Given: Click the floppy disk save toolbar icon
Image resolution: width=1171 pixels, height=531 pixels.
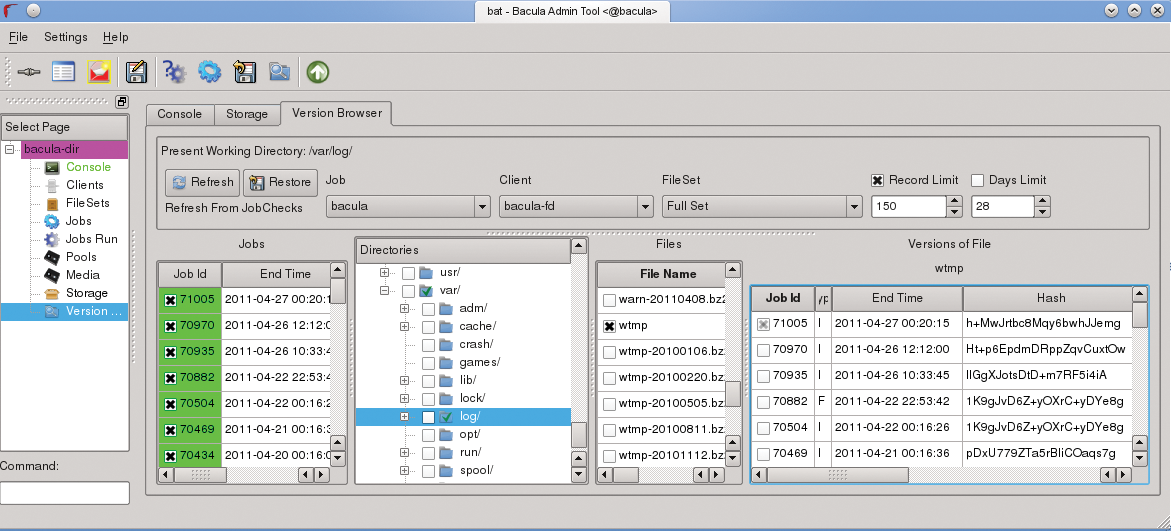Looking at the screenshot, I should (136, 72).
